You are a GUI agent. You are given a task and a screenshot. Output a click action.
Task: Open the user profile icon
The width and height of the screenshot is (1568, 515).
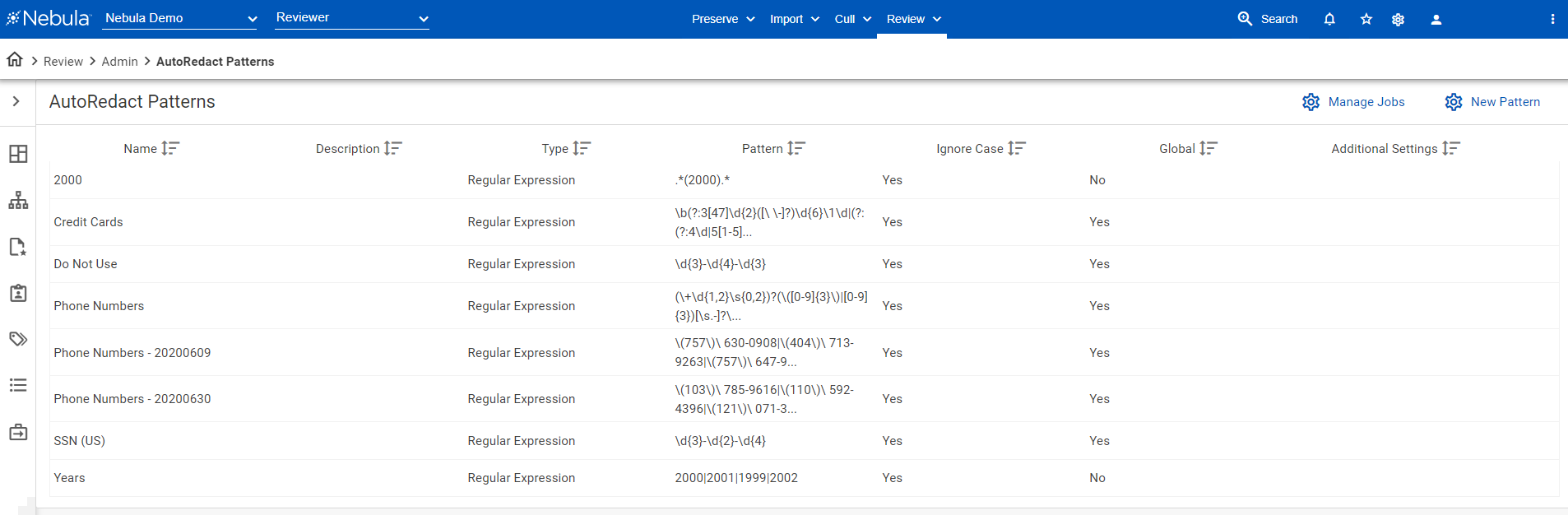1436,19
